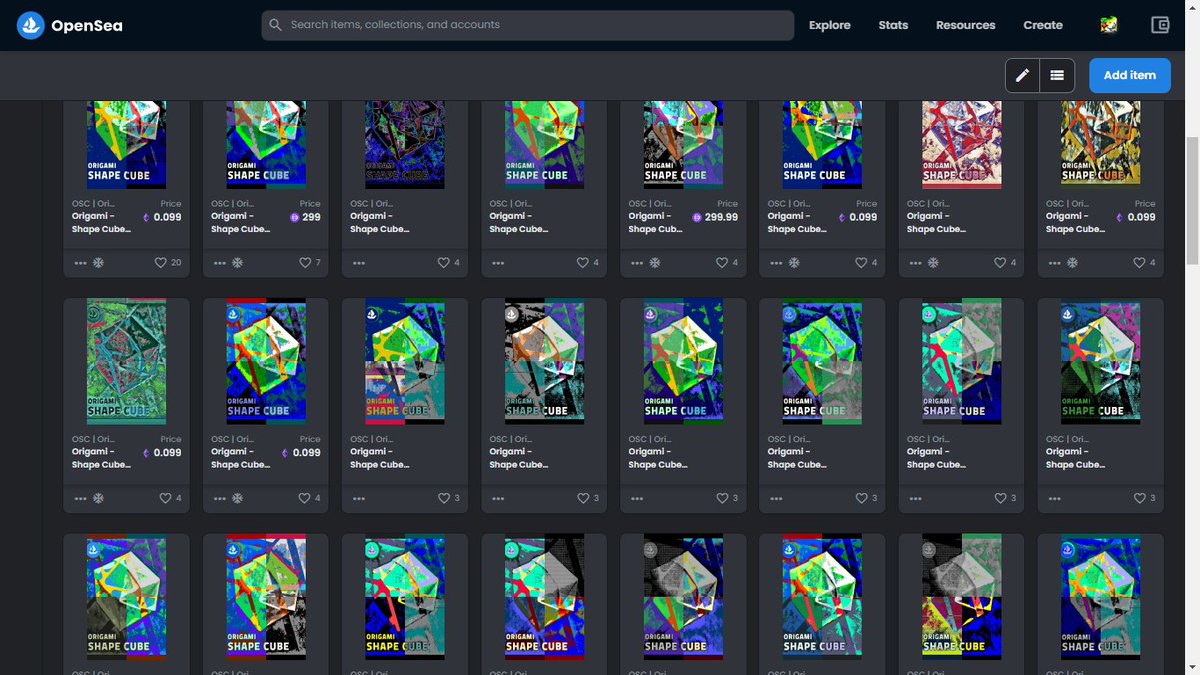This screenshot has width=1200, height=675.
Task: Open the Resources menu
Action: tap(965, 25)
